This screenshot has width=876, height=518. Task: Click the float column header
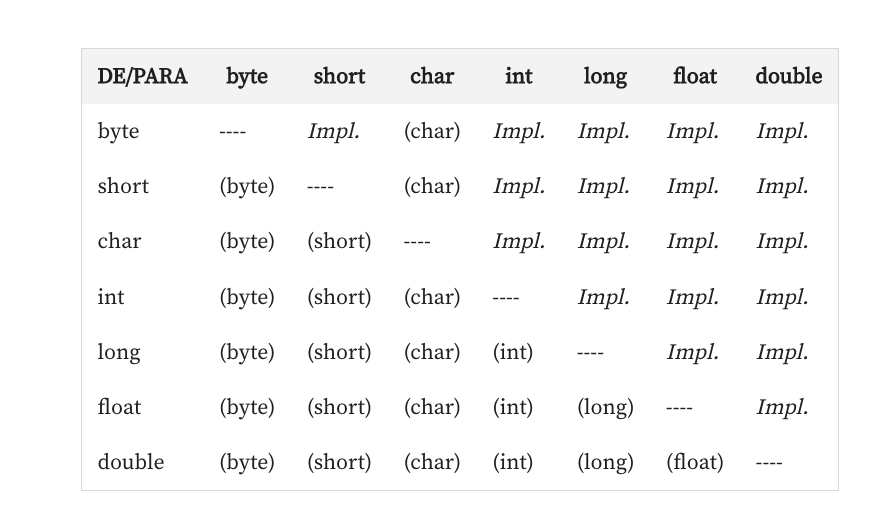(695, 76)
